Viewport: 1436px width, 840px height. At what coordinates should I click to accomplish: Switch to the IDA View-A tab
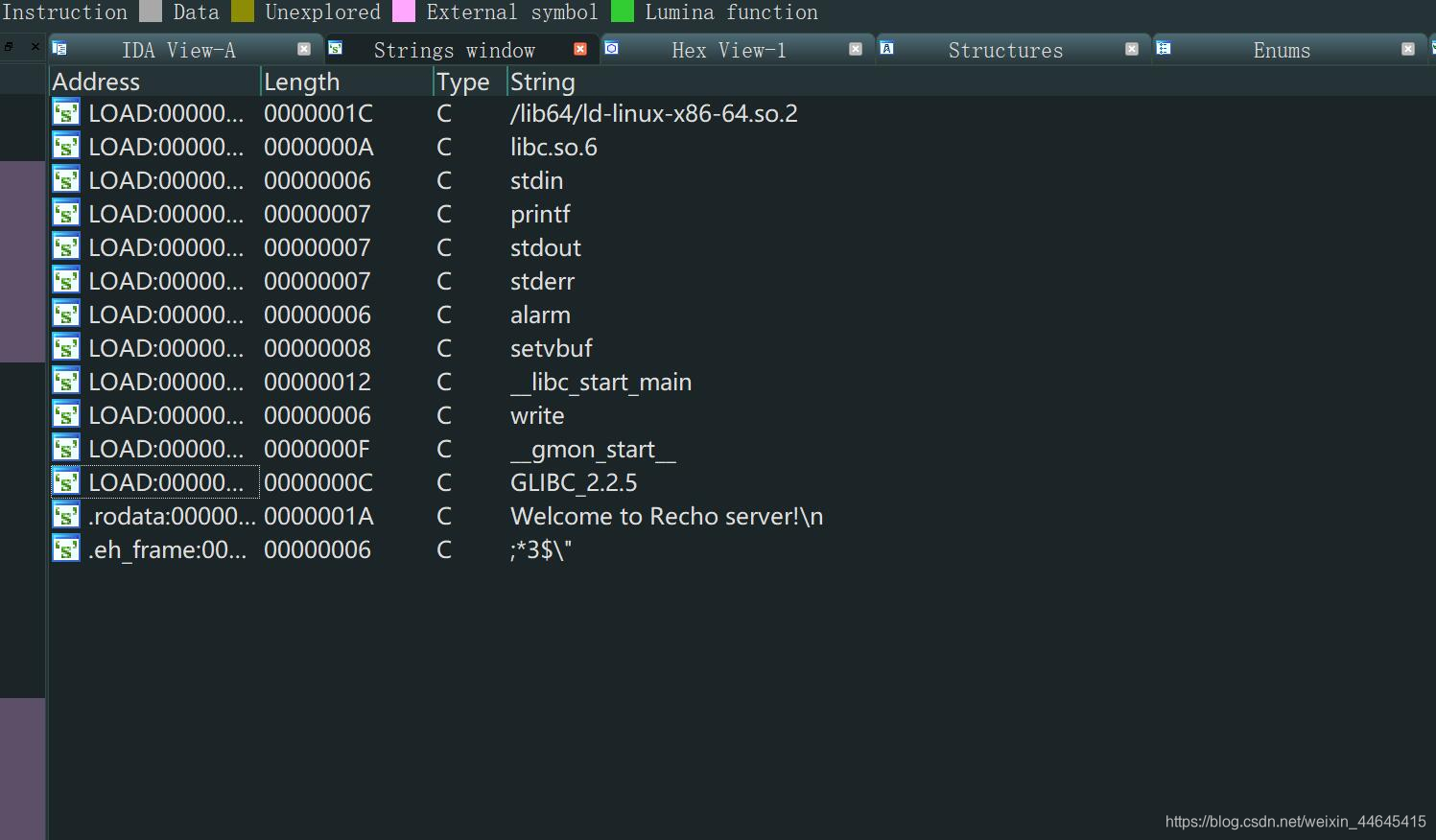click(178, 50)
